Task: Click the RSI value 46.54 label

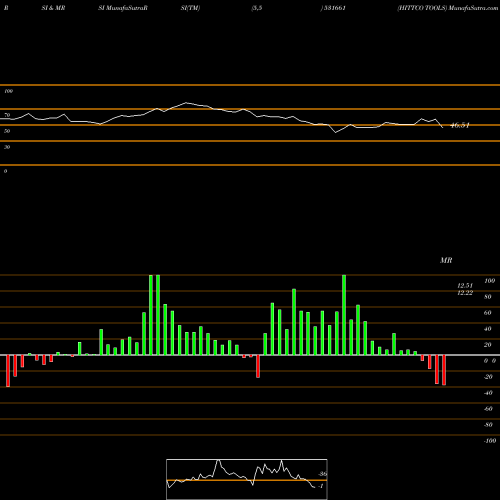Action: pyautogui.click(x=460, y=125)
